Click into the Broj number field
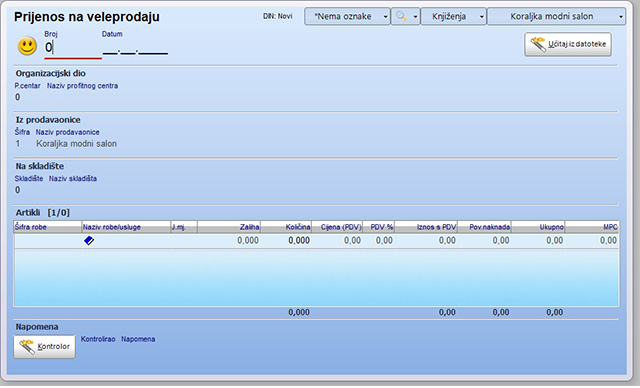Screen dimensions: 640x388 (73, 48)
